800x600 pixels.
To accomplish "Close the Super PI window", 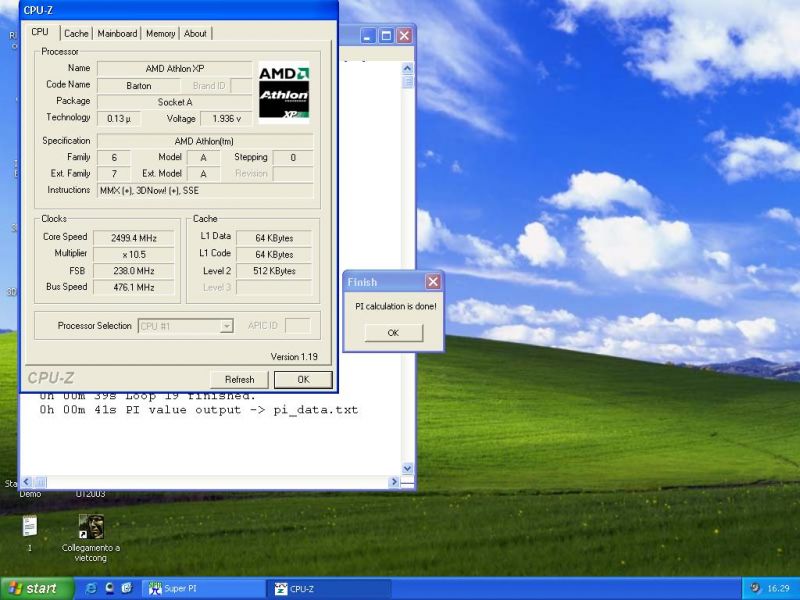I will 405,36.
